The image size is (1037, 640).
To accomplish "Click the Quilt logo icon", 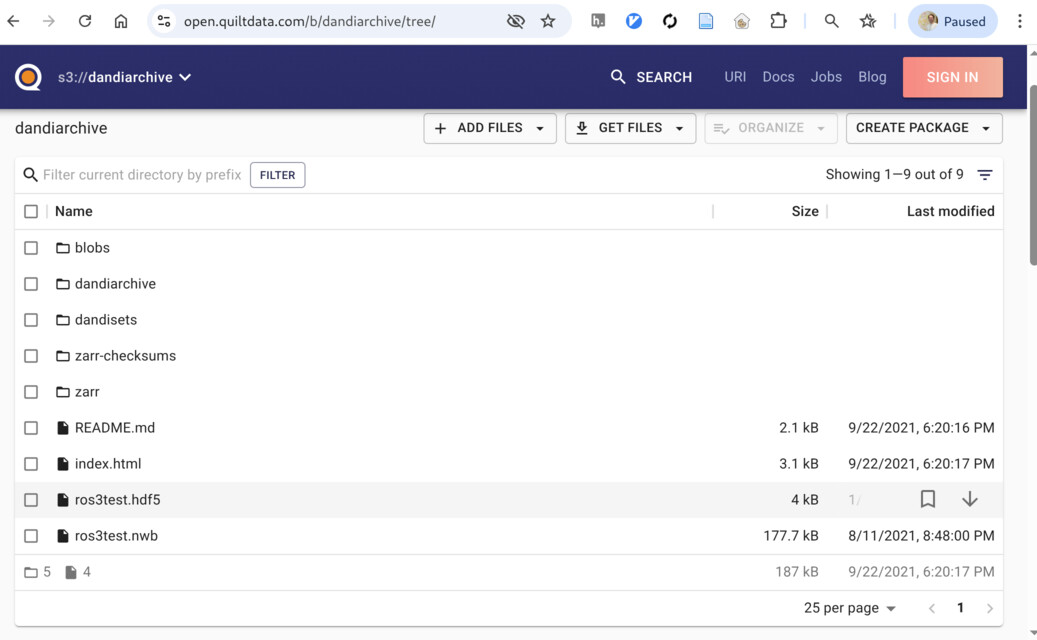I will pyautogui.click(x=28, y=77).
